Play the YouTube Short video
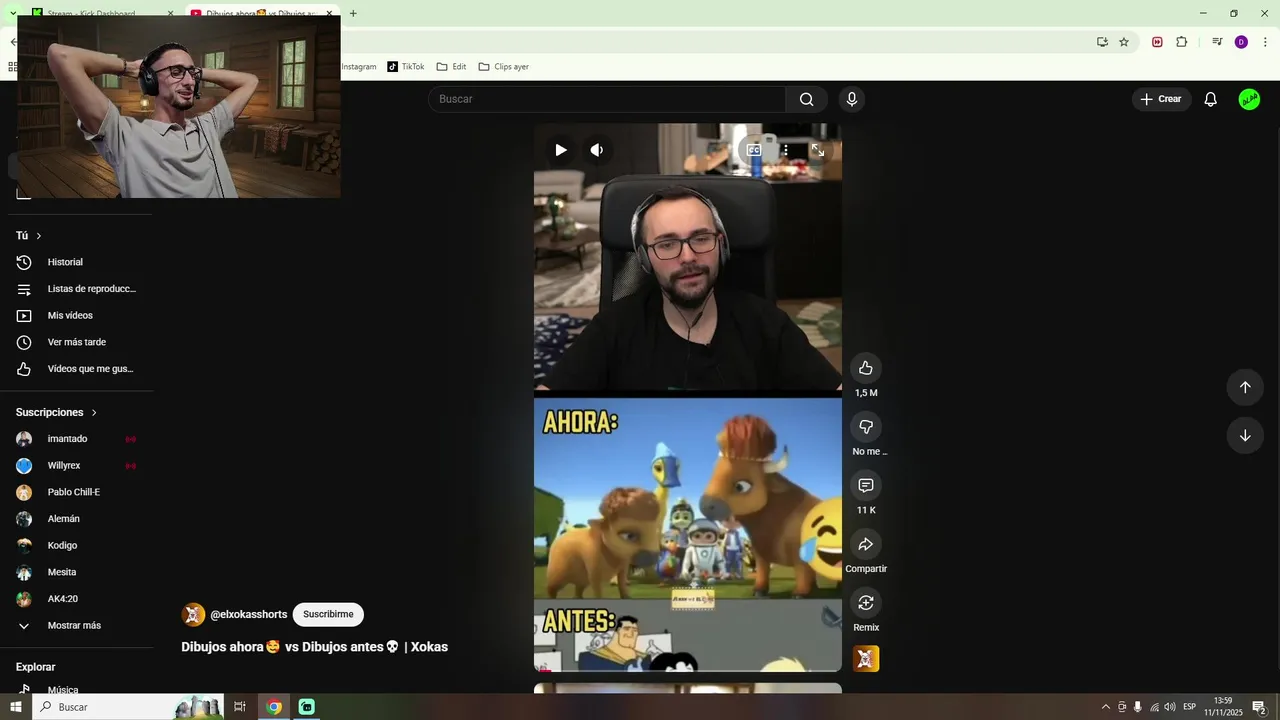The image size is (1280, 720). (561, 150)
